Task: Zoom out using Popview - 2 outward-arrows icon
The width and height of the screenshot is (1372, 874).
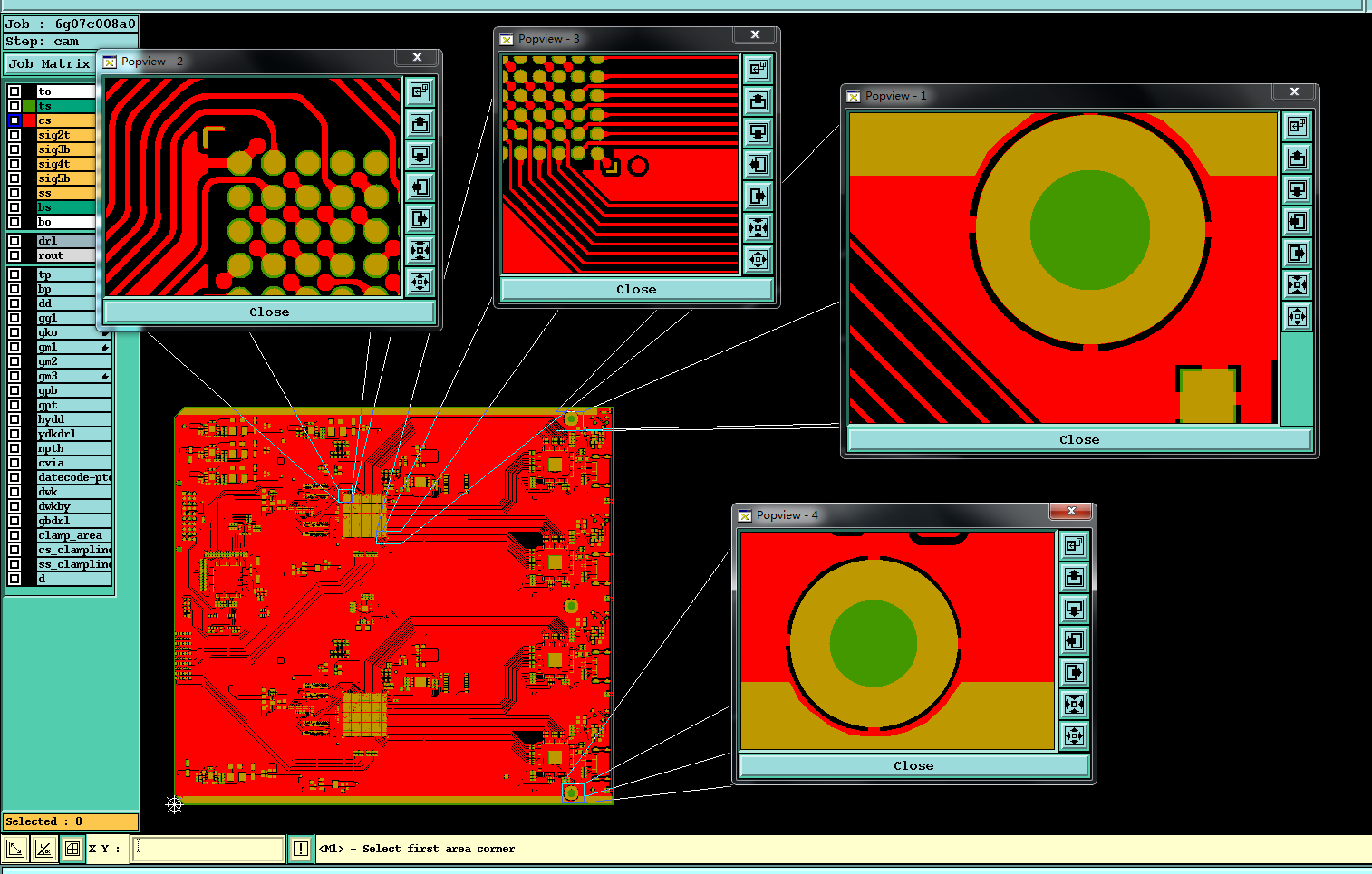Action: point(420,282)
